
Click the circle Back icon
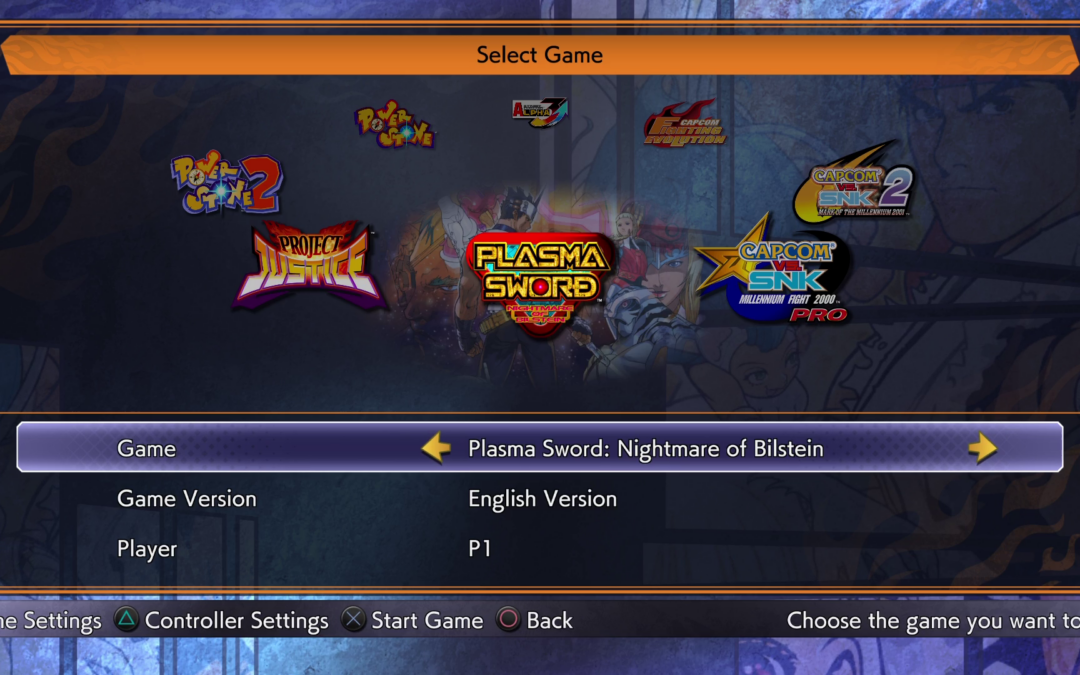(x=508, y=620)
